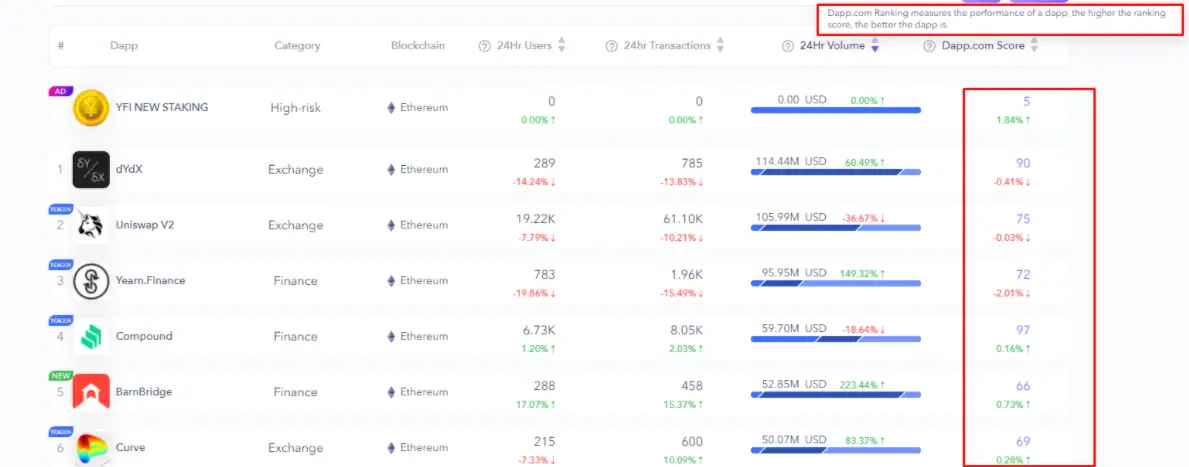Click the TOKEN badge on Uniswap V2
The height and width of the screenshot is (467, 1189).
point(60,208)
